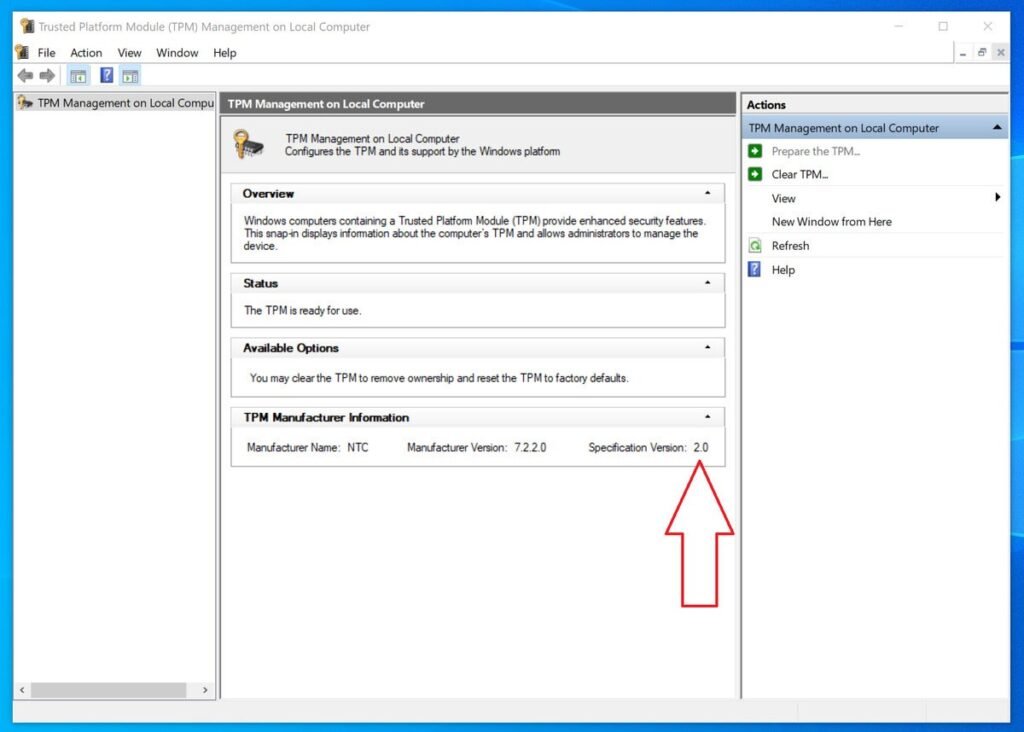
Task: Select the Clear TPM action
Action: tap(800, 174)
